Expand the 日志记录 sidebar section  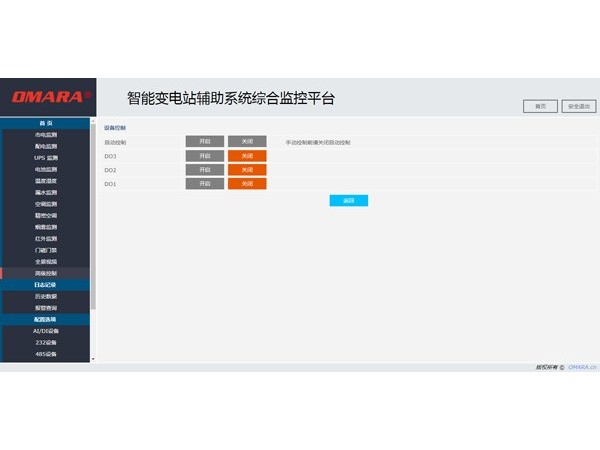click(46, 285)
